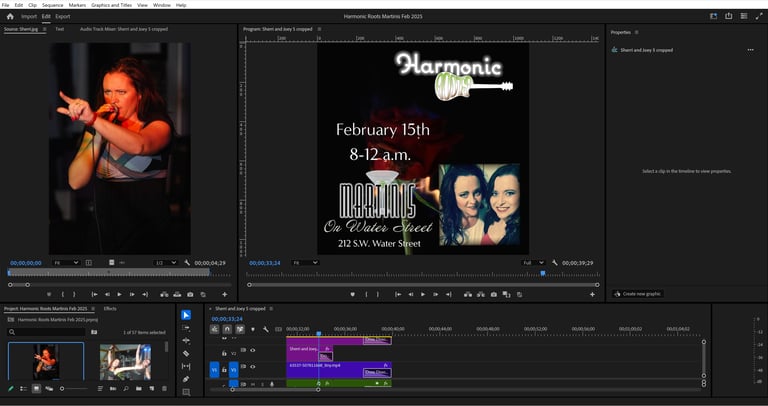768x406 pixels.
Task: Open Source Monitor settings wrench
Action: [187, 263]
